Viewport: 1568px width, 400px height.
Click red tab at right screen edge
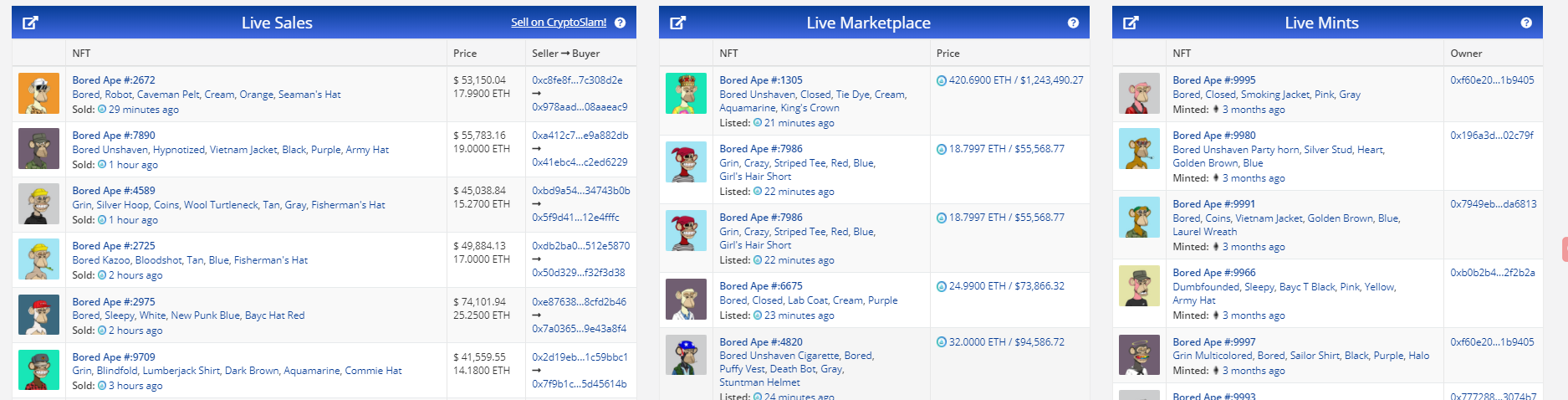pos(1565,249)
